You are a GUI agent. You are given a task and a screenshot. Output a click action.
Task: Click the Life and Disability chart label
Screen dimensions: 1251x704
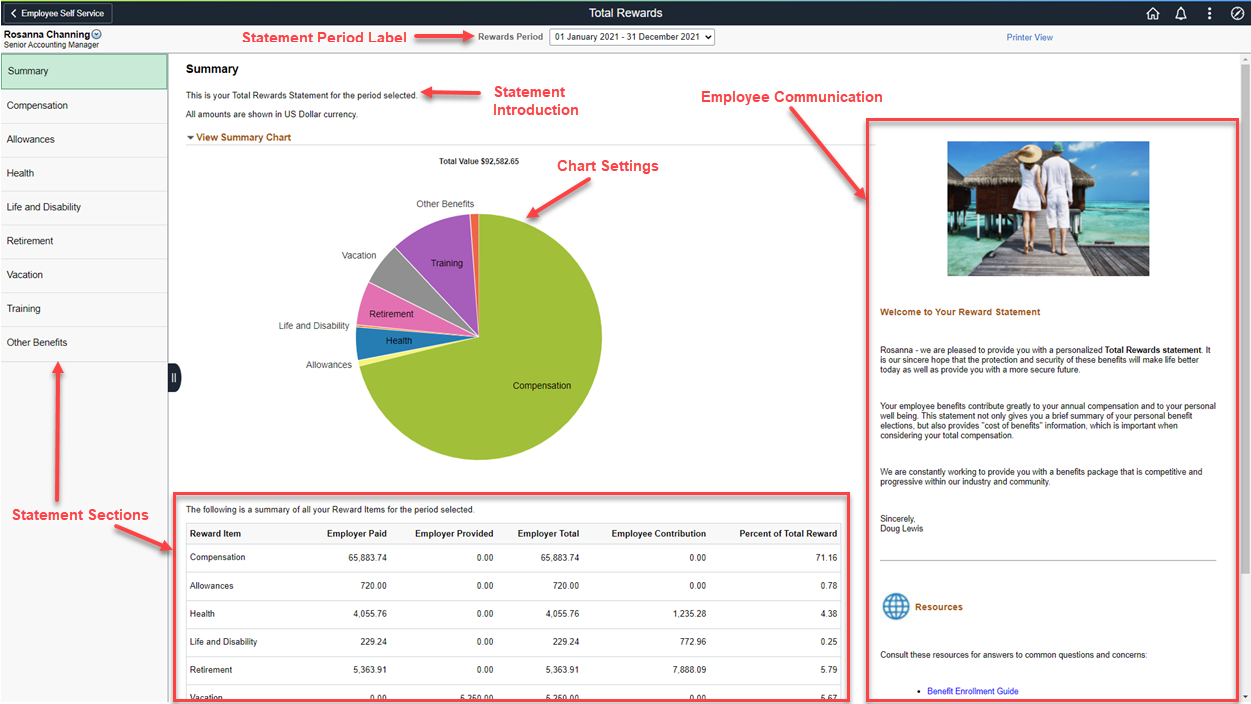(x=314, y=326)
